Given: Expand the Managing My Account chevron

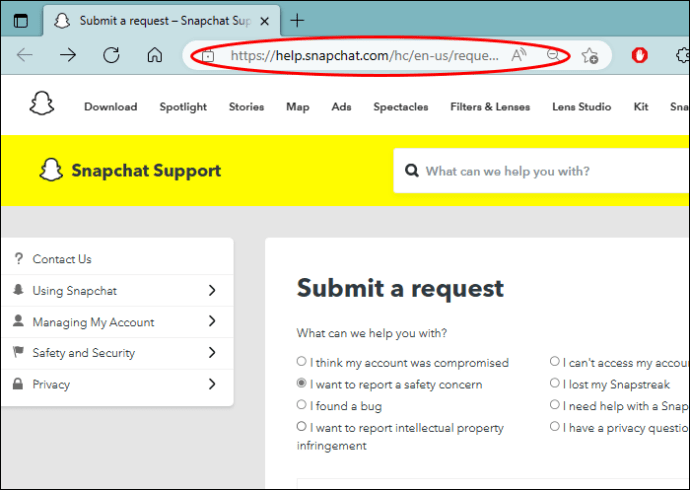Looking at the screenshot, I should click(x=212, y=321).
